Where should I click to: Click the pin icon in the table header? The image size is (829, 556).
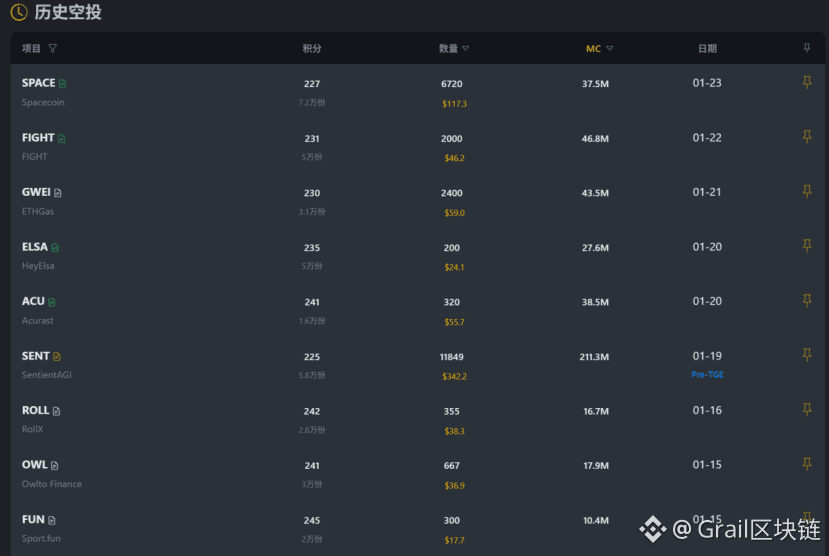[807, 48]
